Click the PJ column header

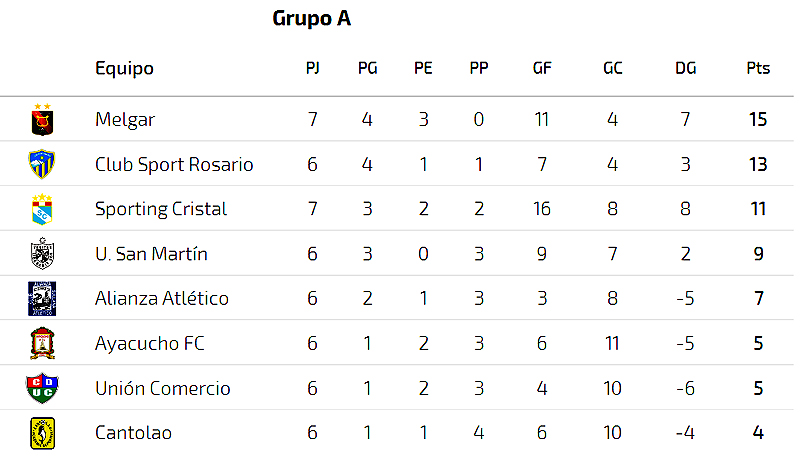[313, 68]
